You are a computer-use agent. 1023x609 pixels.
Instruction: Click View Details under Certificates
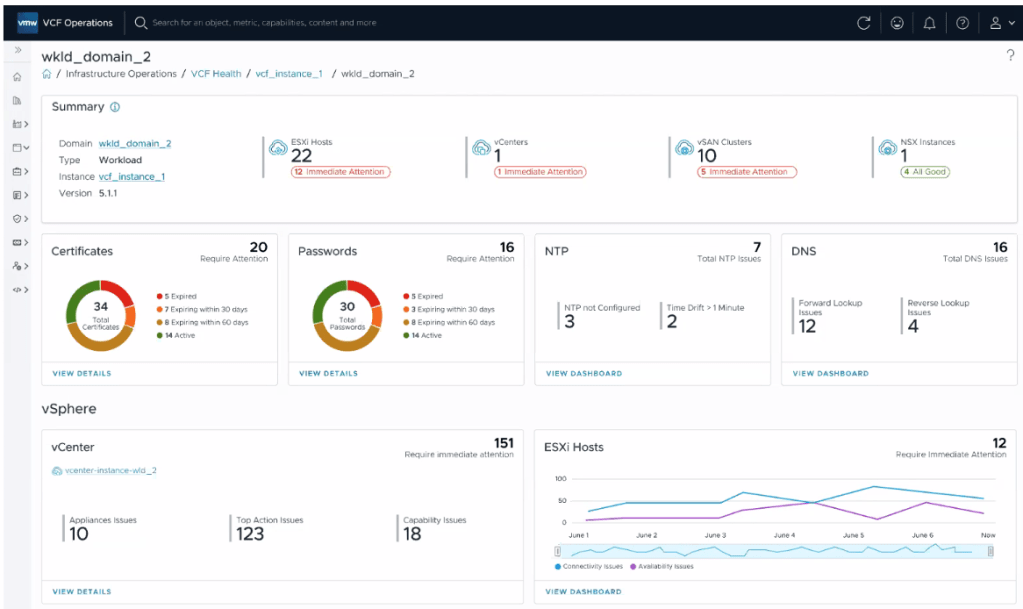(82, 373)
